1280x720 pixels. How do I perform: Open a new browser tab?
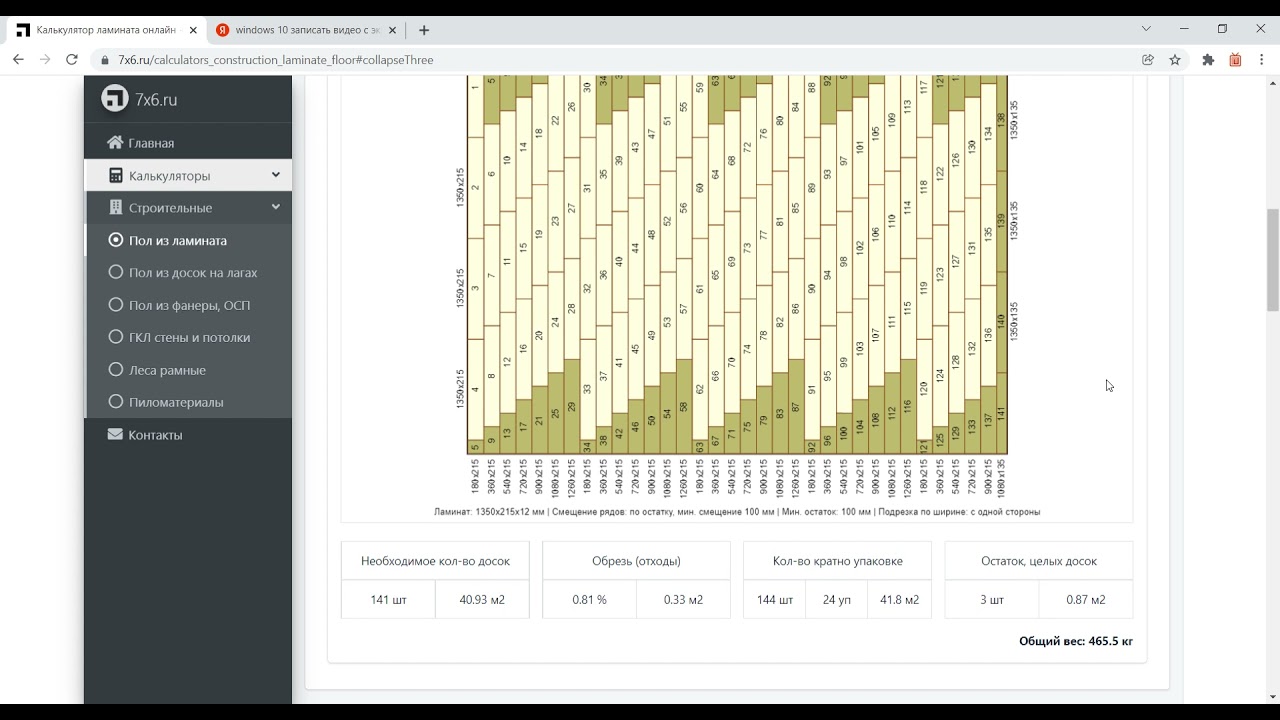tap(424, 30)
